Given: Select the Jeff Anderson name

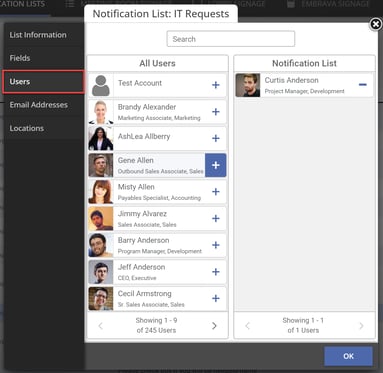Looking at the screenshot, I should 141,267.
